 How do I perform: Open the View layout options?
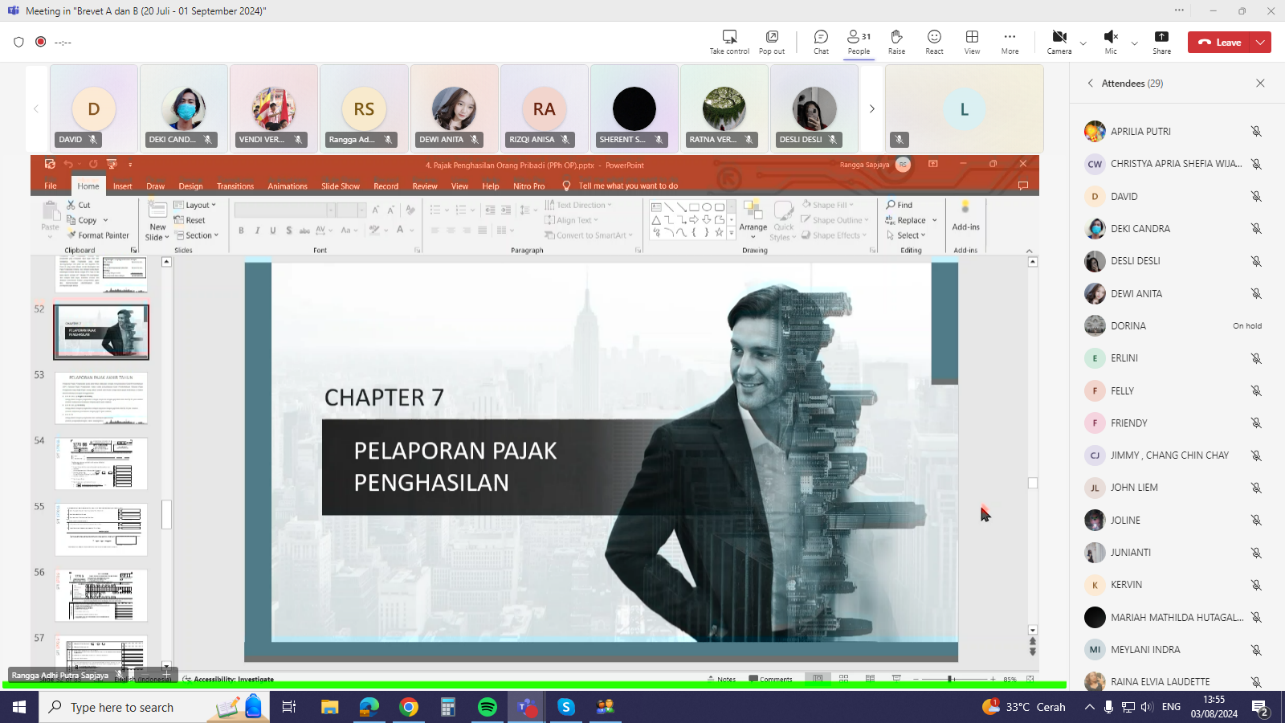[x=972, y=41]
